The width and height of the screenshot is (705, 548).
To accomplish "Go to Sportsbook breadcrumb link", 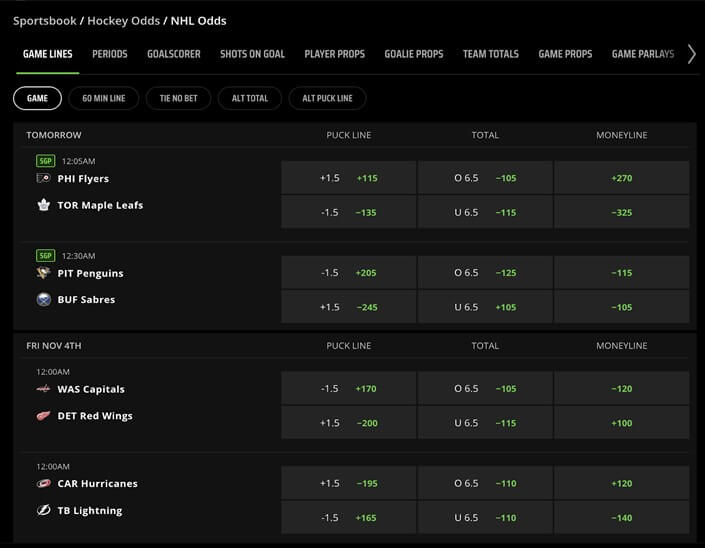I will 45,21.
